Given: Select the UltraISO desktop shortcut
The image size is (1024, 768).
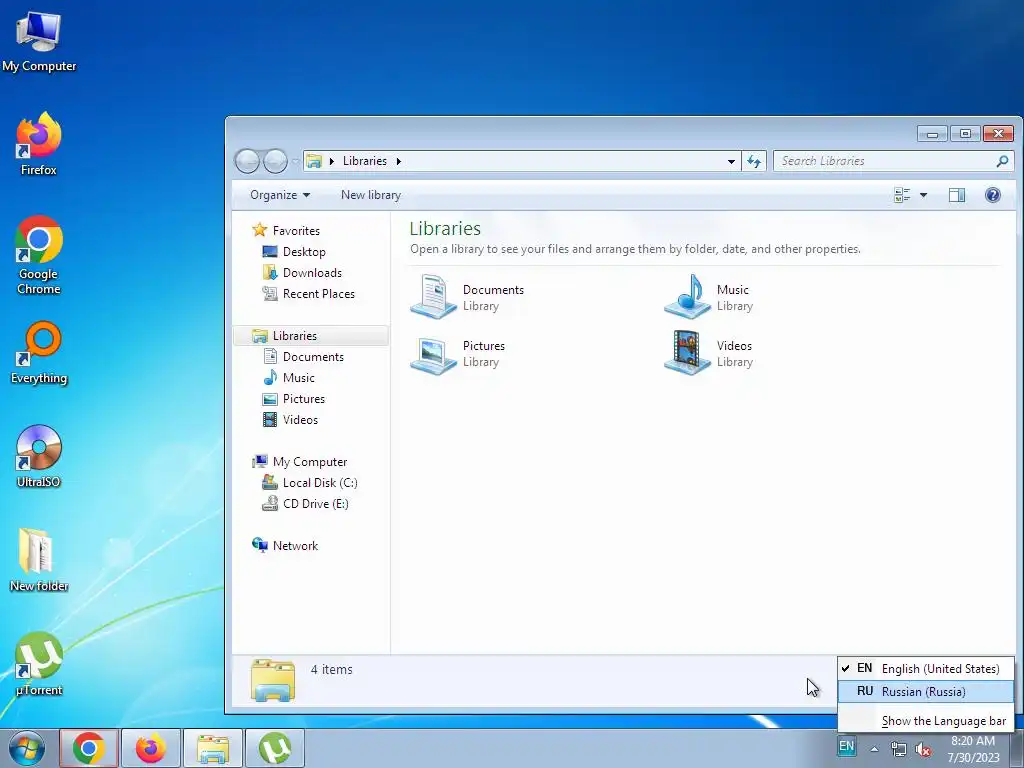Looking at the screenshot, I should pyautogui.click(x=39, y=456).
